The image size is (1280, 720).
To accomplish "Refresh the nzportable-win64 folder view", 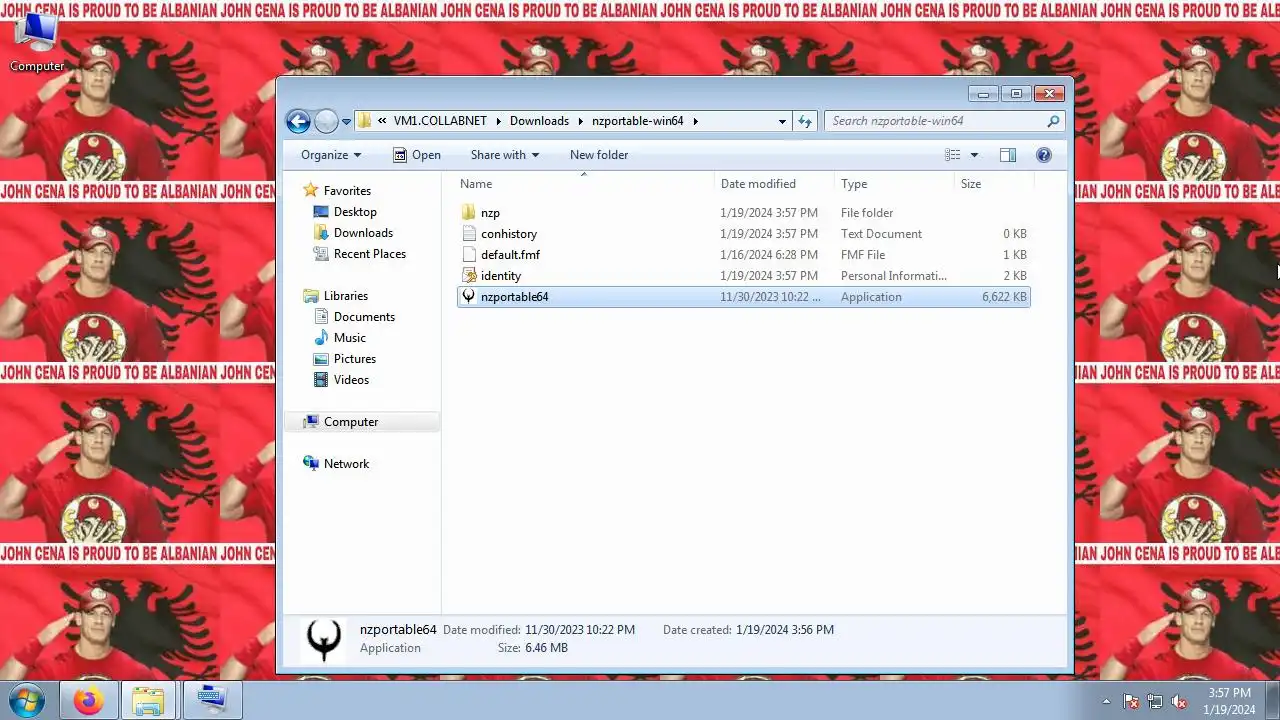I will [x=805, y=121].
